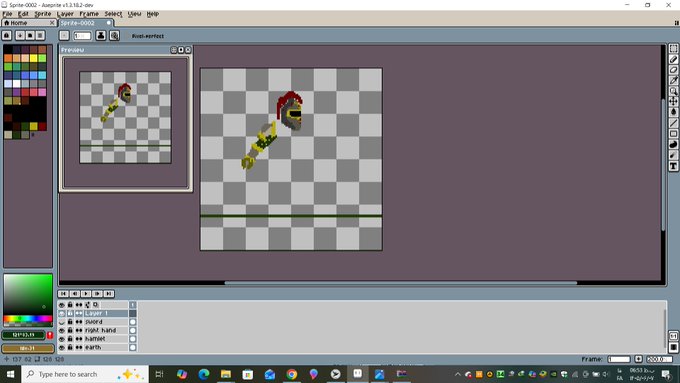Click the brown background color button

28,348
